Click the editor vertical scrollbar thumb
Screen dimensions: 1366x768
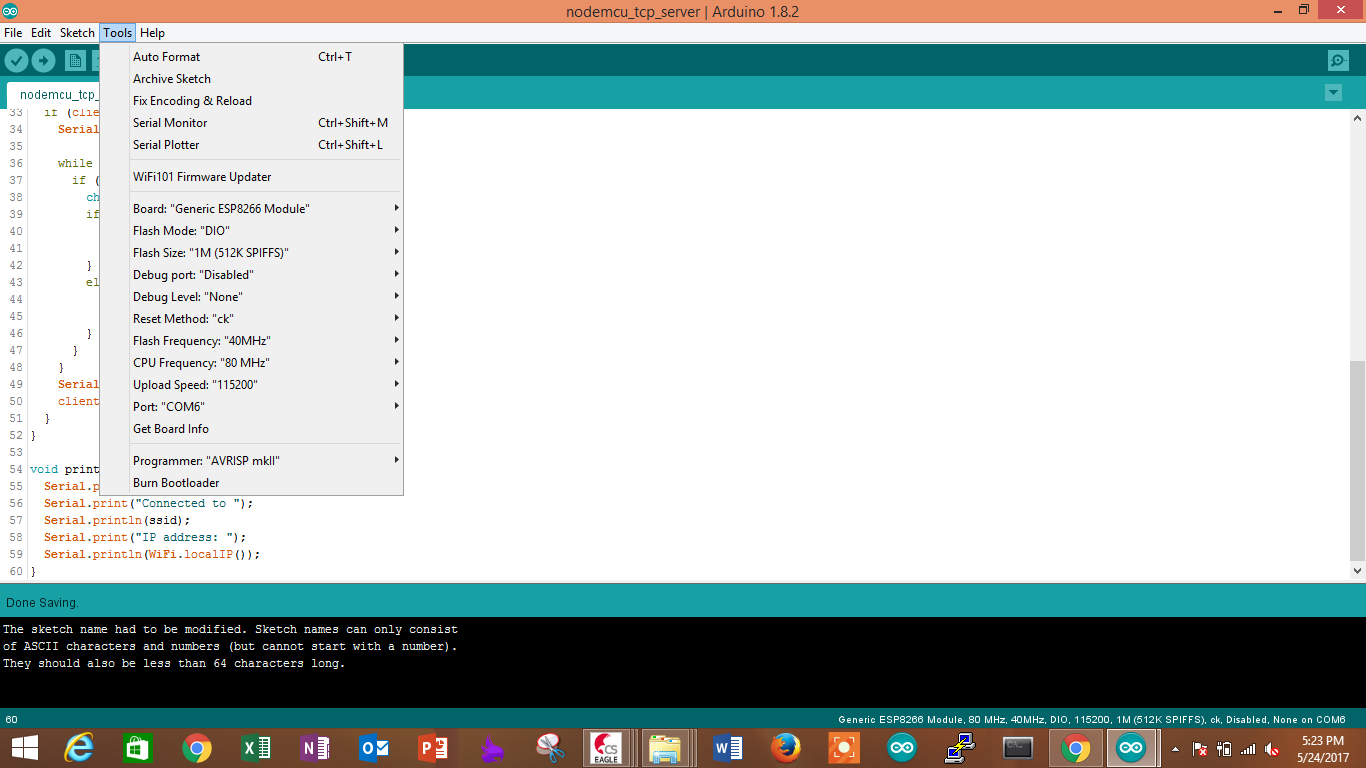coord(1357,461)
